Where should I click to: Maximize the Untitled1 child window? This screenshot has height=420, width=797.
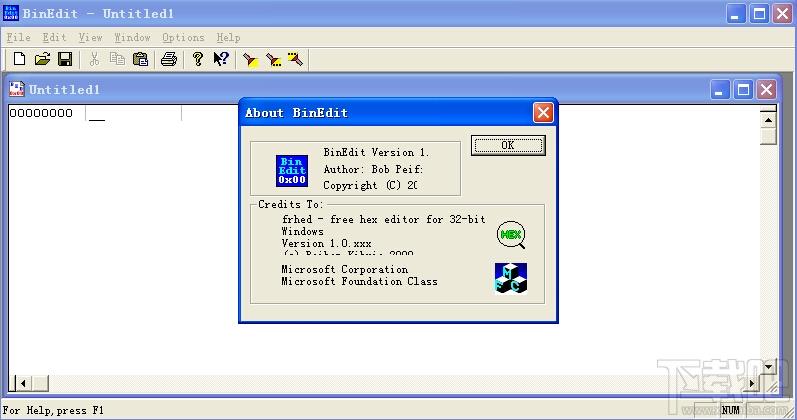point(743,90)
